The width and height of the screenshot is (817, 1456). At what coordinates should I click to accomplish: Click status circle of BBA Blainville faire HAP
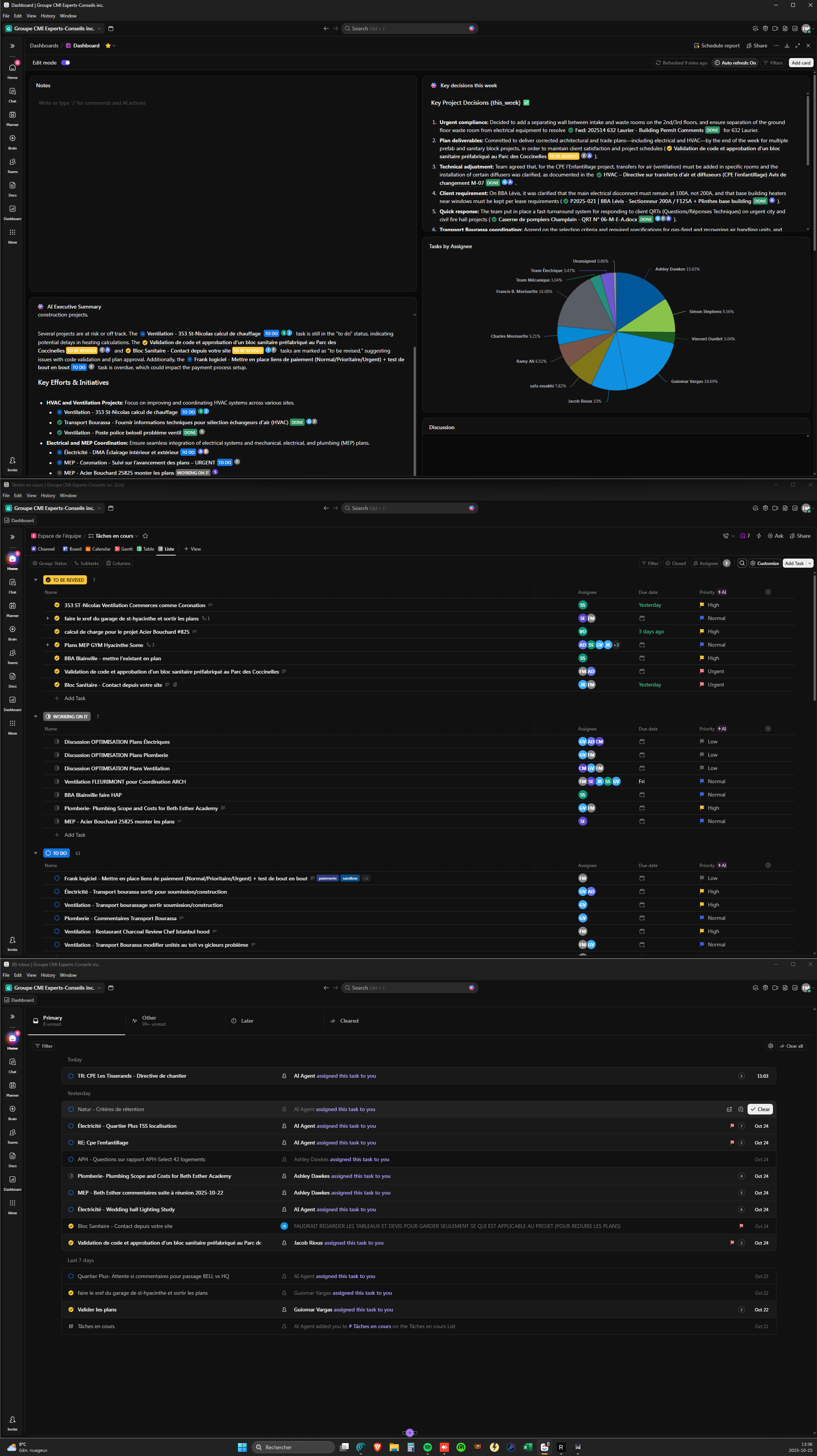coord(57,795)
